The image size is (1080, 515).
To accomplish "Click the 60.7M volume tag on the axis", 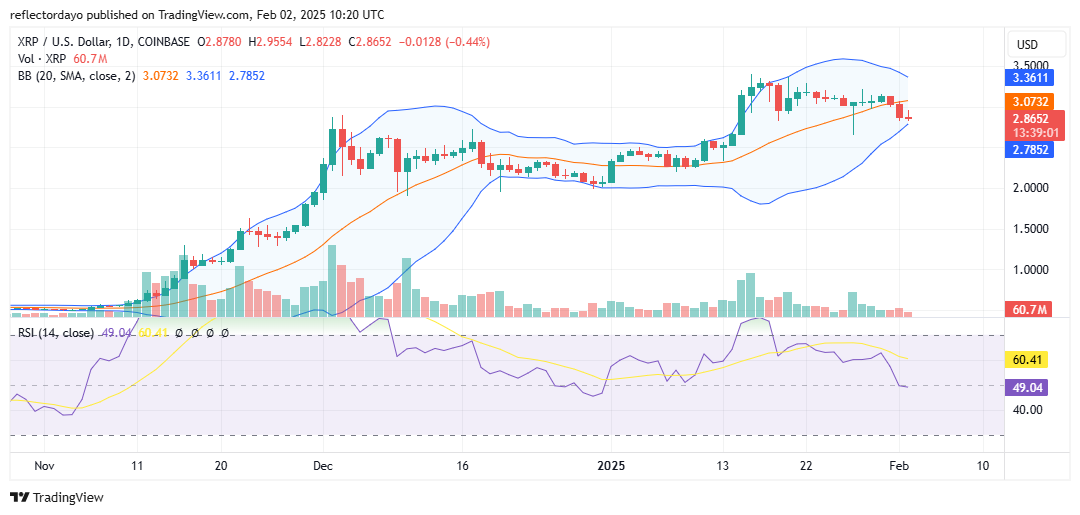I will point(1029,310).
